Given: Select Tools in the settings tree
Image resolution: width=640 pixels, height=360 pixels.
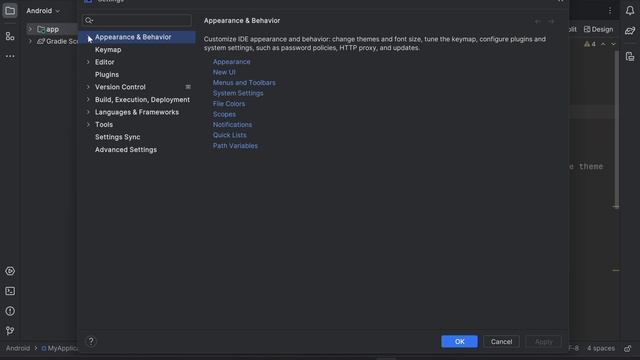Looking at the screenshot, I should [104, 124].
